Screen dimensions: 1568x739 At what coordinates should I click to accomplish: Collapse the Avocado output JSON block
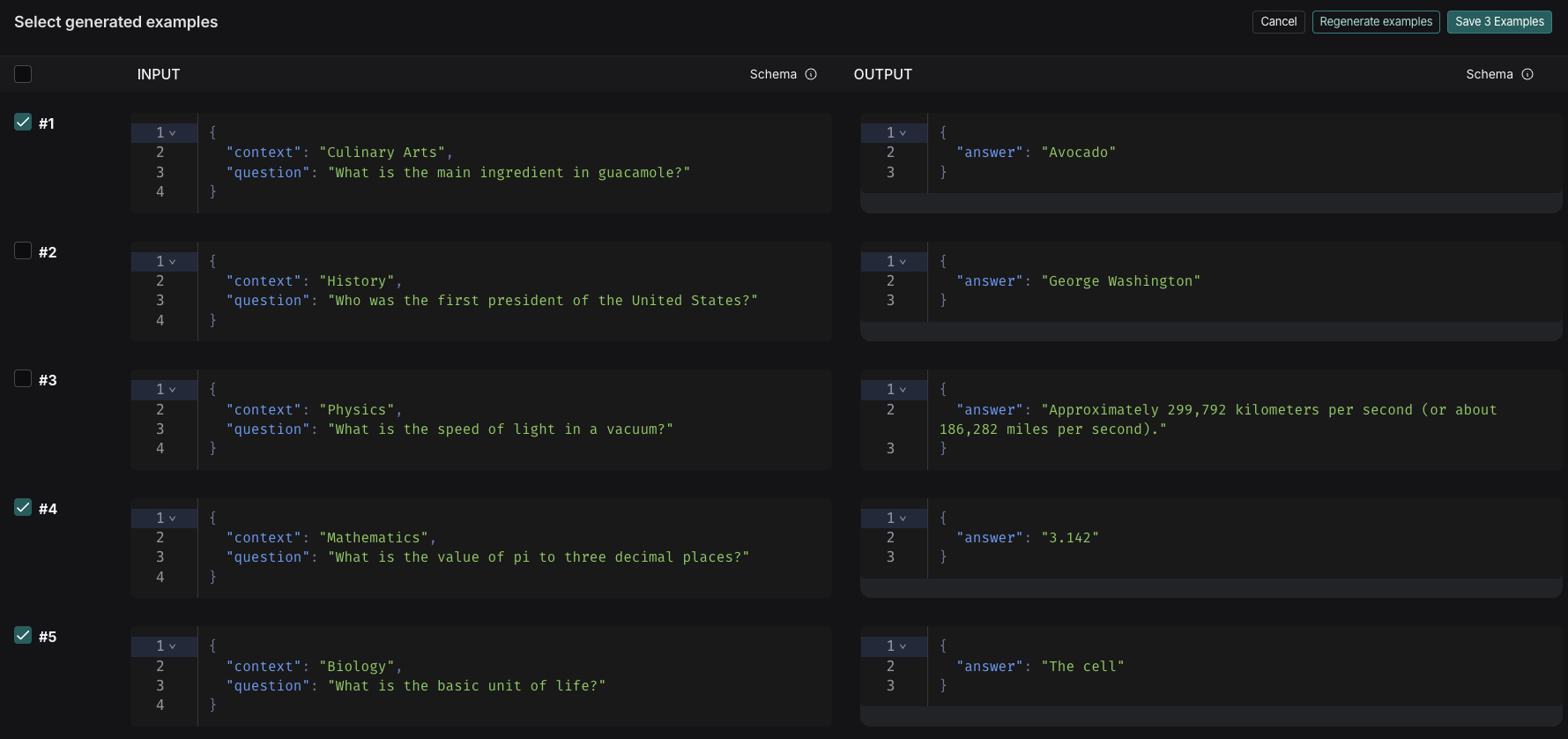pyautogui.click(x=903, y=133)
